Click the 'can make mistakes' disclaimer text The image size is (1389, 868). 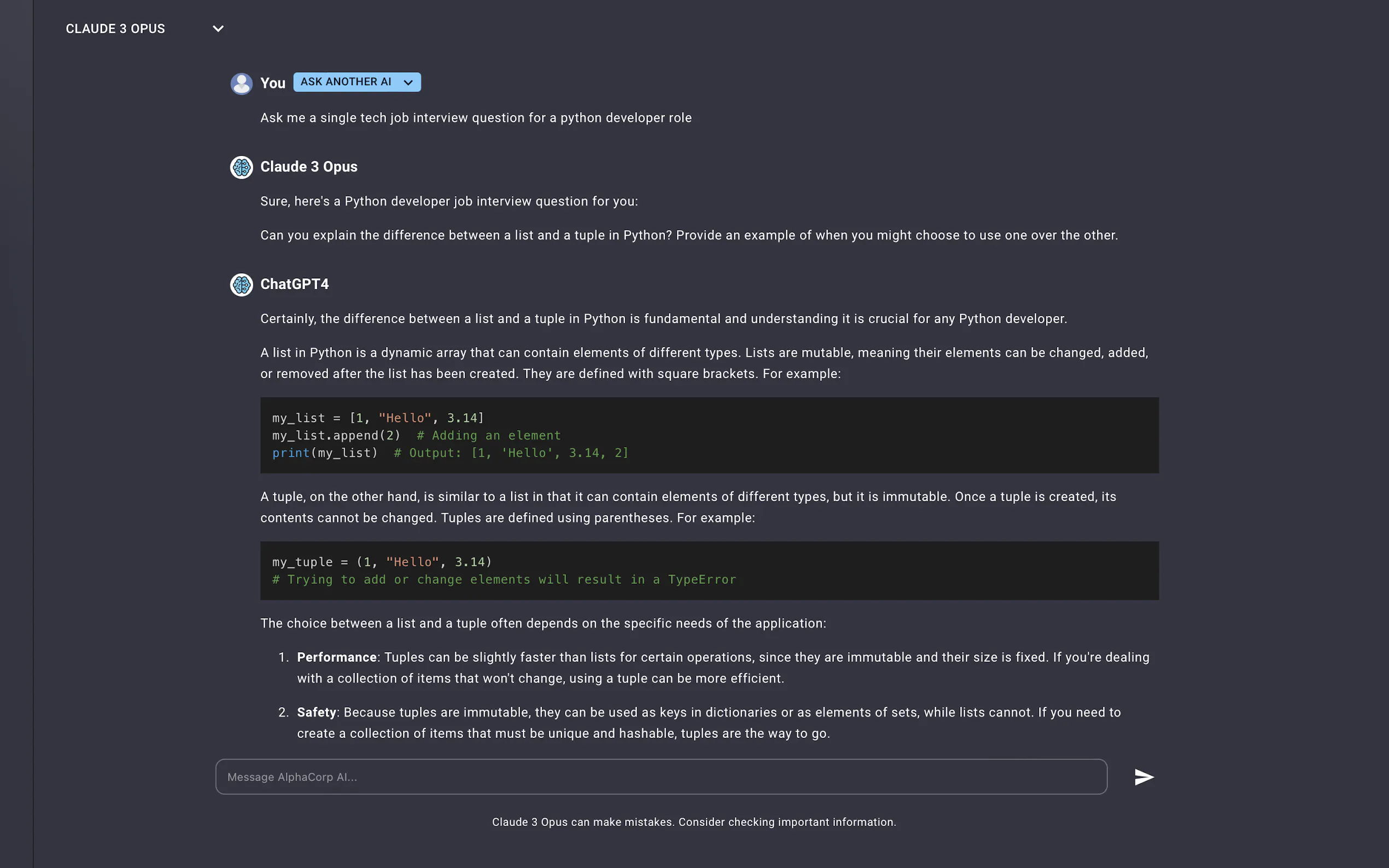pos(693,822)
